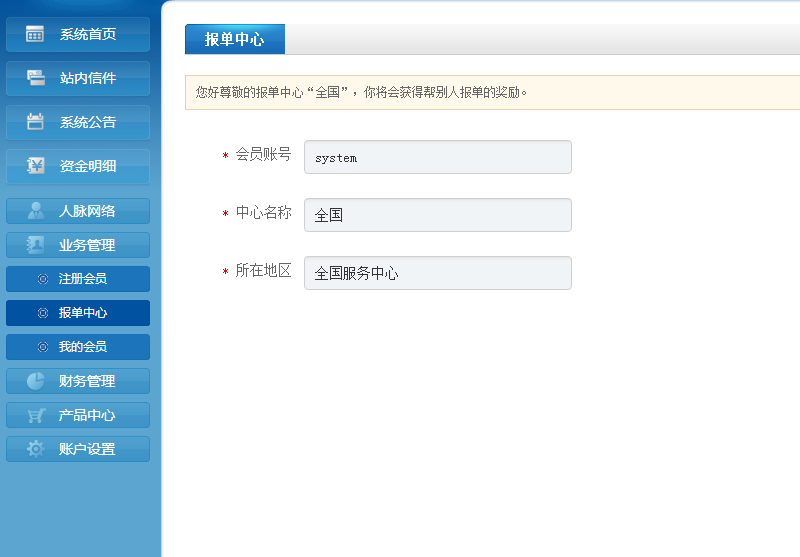Click the person icon beside 人脉网络
The height and width of the screenshot is (557, 800).
coord(36,210)
